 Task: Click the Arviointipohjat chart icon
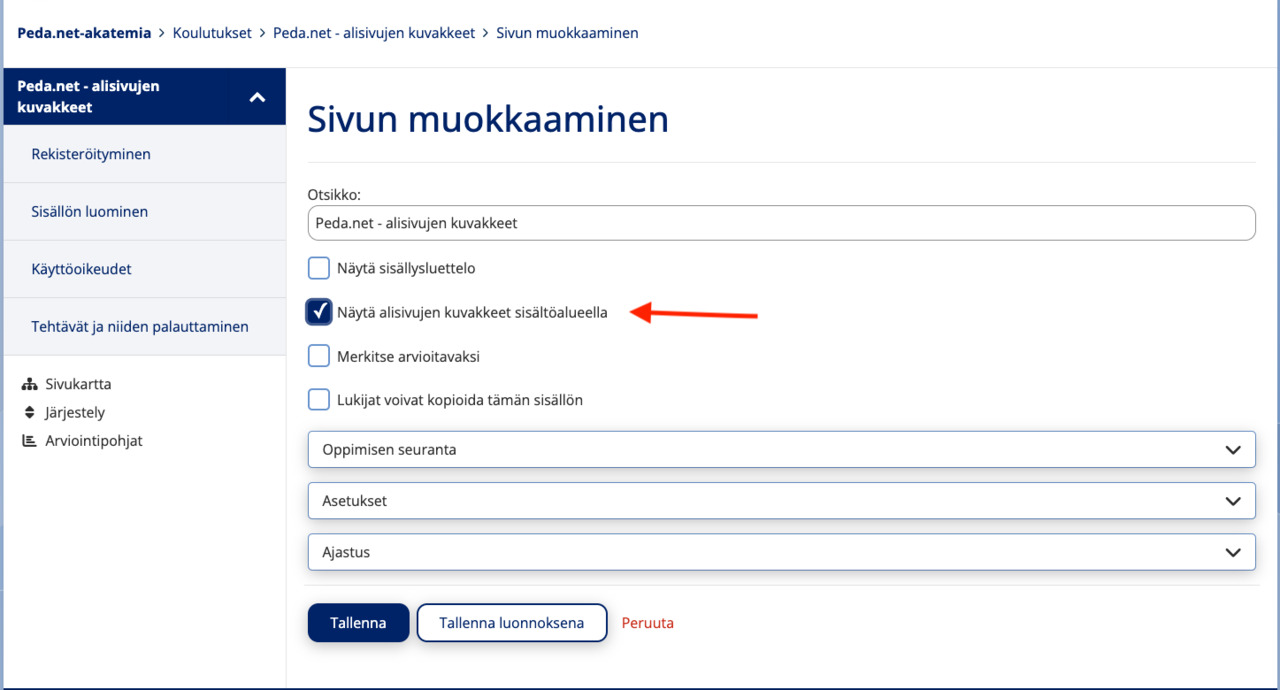(29, 440)
